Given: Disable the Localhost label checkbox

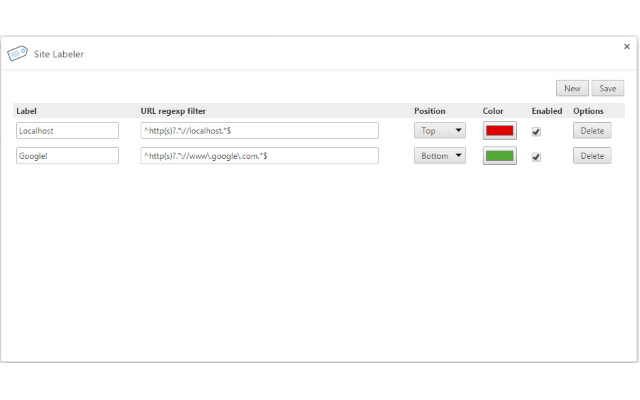Looking at the screenshot, I should pyautogui.click(x=536, y=131).
